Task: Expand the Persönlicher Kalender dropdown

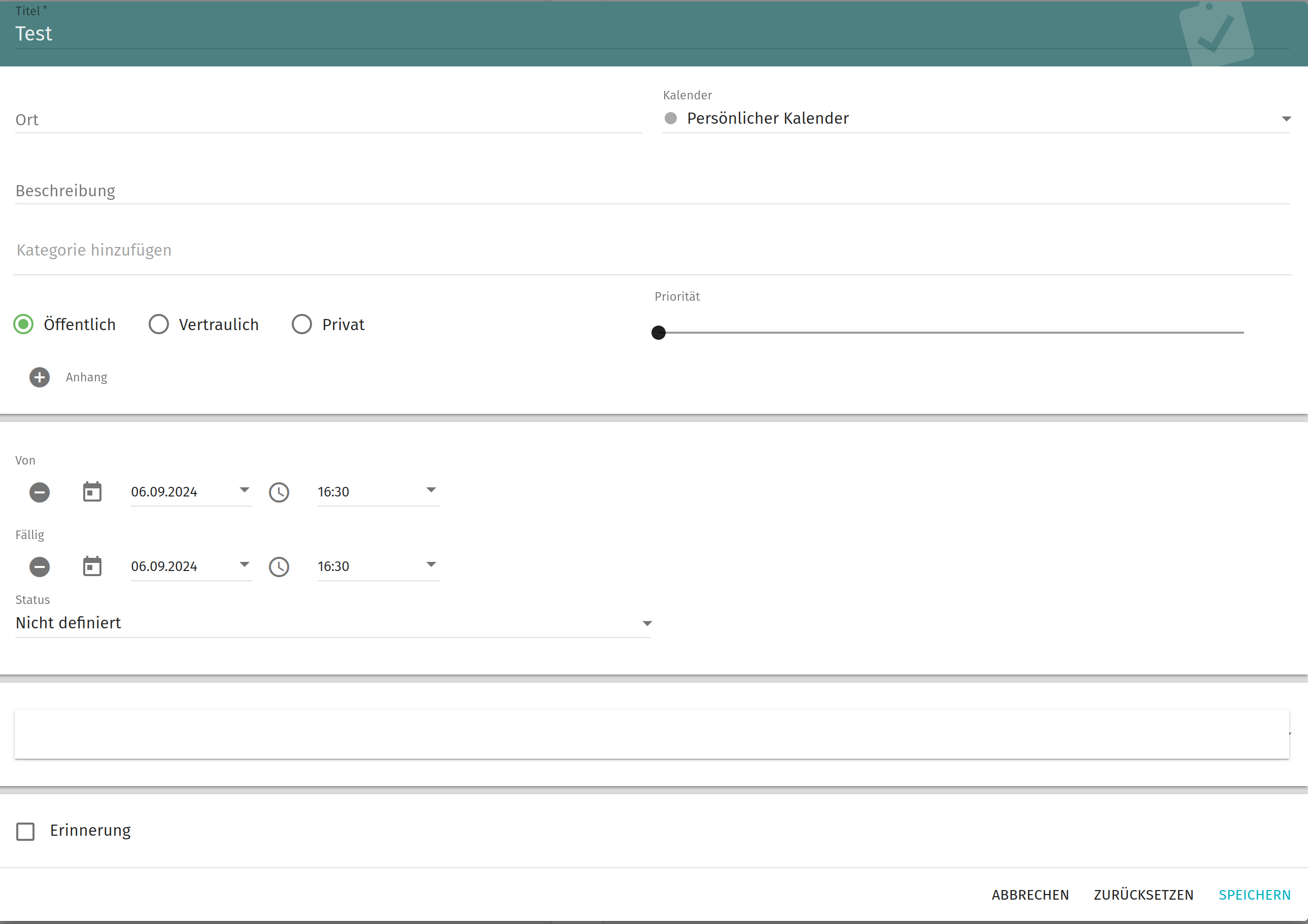Action: click(1286, 119)
